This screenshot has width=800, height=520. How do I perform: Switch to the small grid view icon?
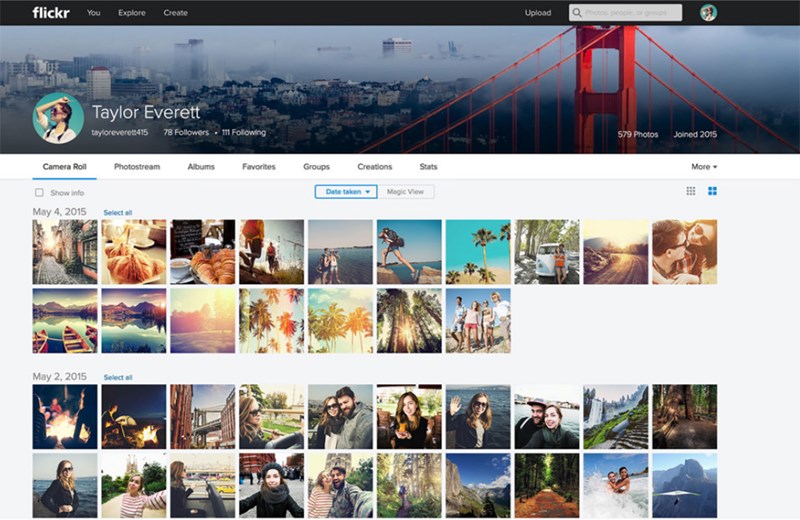point(690,191)
